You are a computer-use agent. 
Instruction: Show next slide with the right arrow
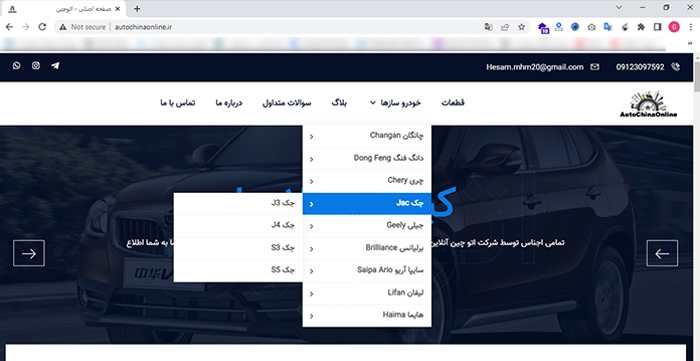tap(29, 253)
